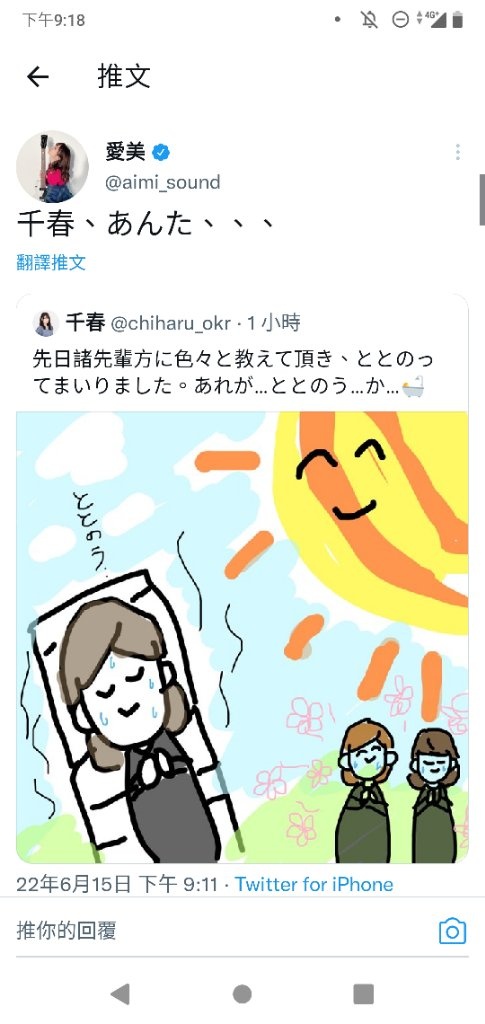This screenshot has width=485, height=1024.
Task: Tap the Twitter for iPhone source link
Action: tap(314, 885)
